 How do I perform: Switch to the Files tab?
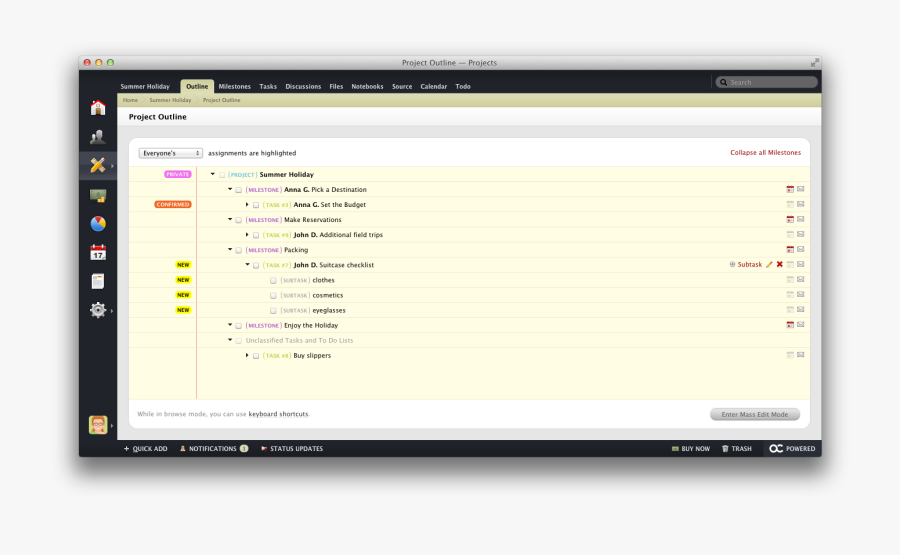pyautogui.click(x=336, y=87)
